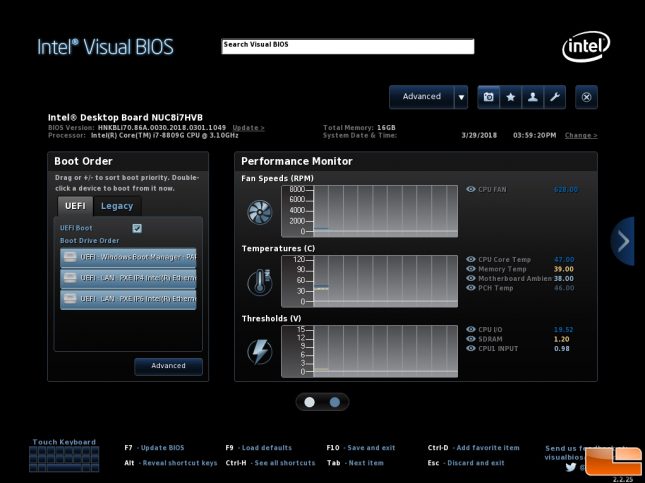
Task: Click Ctrl-H See all shortcuts
Action: (270, 463)
